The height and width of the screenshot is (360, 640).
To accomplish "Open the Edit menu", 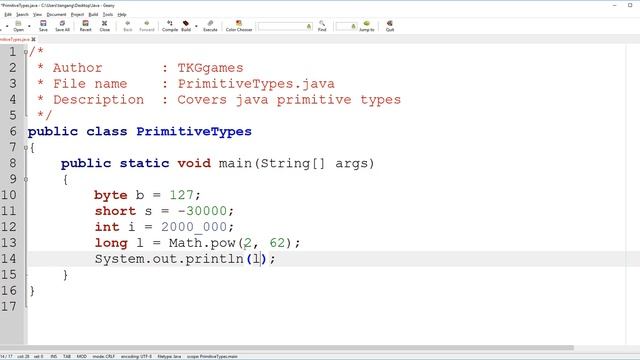I will (x=8, y=14).
